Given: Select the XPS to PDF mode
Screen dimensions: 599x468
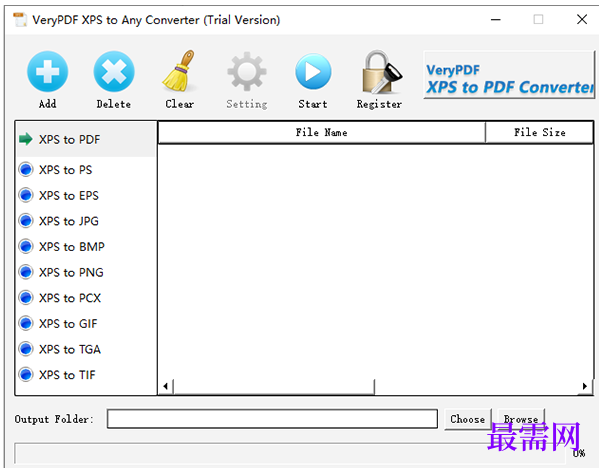Looking at the screenshot, I should 86,139.
